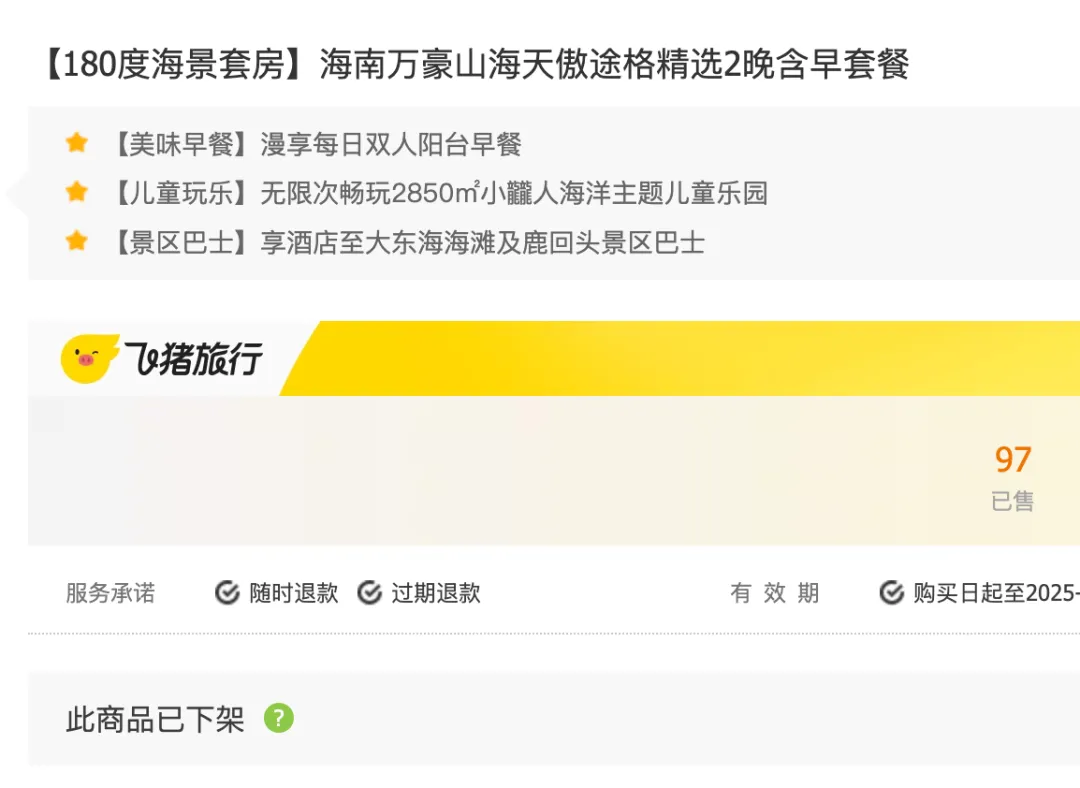The width and height of the screenshot is (1080, 788).
Task: Open the 180度海景套房 product title
Action: click(474, 66)
